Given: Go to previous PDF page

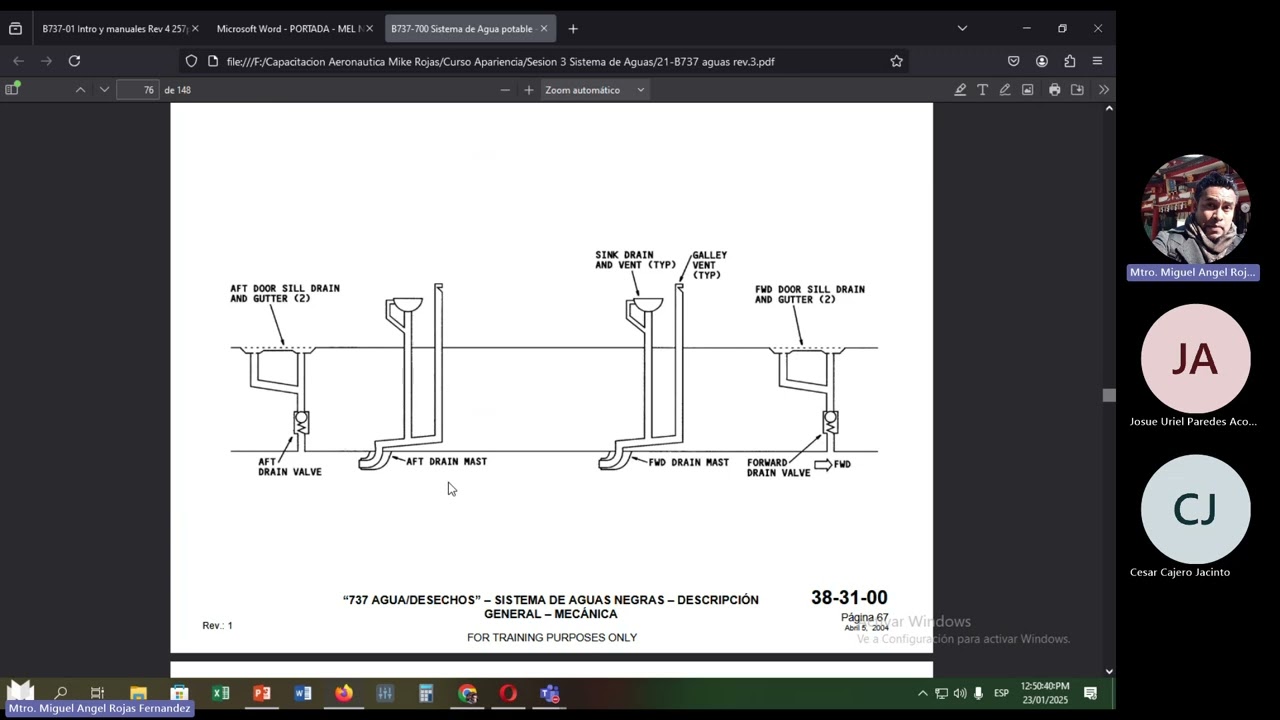Looking at the screenshot, I should pos(80,90).
